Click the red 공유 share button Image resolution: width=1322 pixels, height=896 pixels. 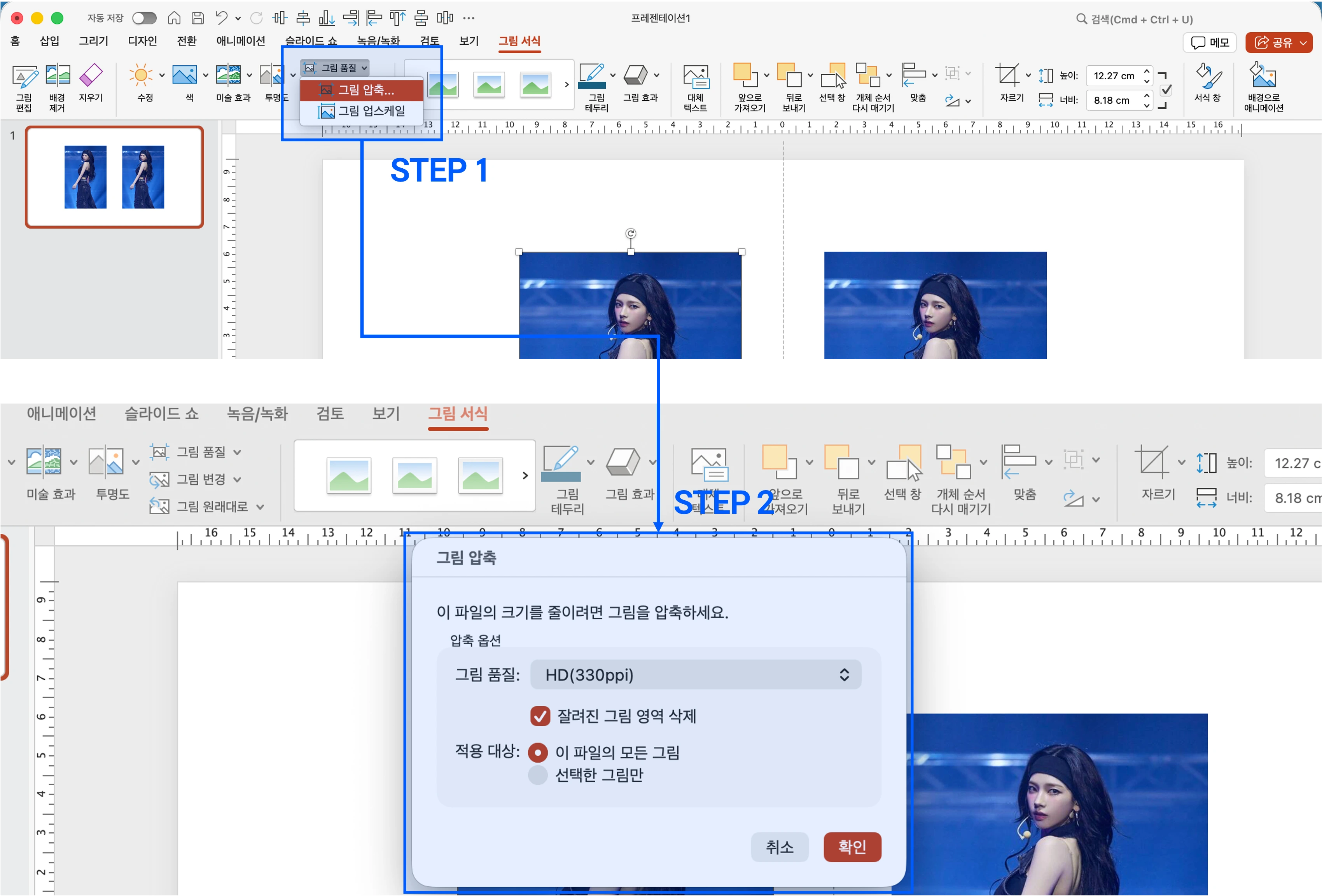[x=1279, y=43]
